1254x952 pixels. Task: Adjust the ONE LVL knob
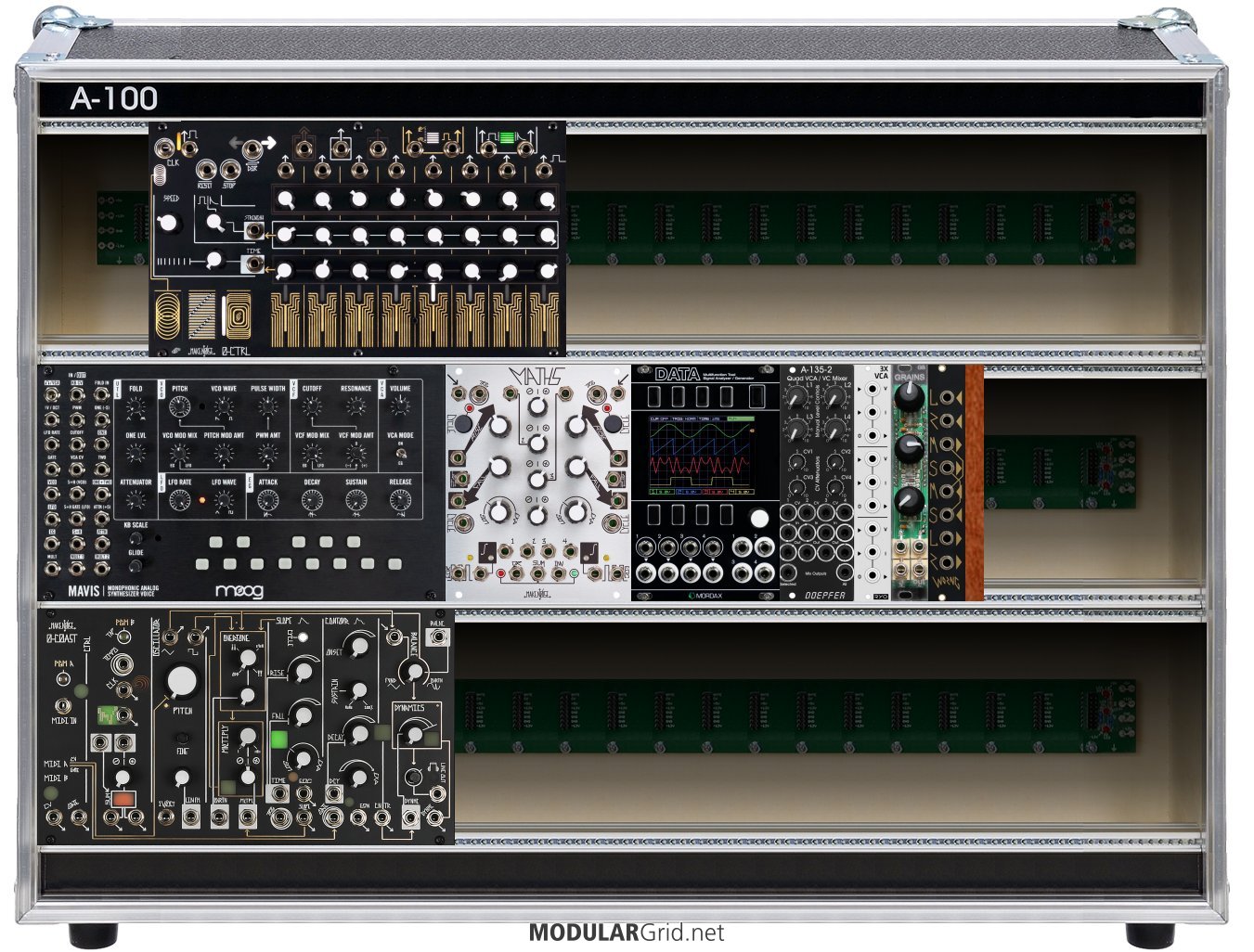pyautogui.click(x=136, y=454)
